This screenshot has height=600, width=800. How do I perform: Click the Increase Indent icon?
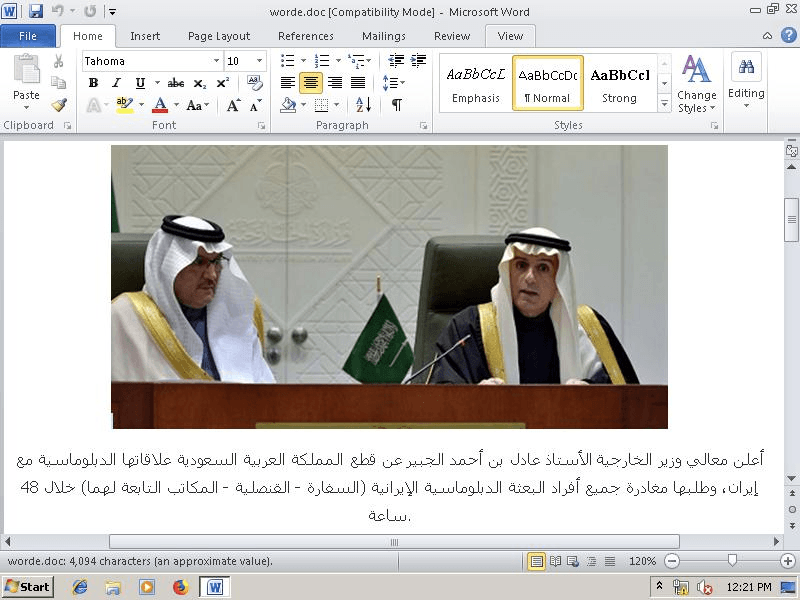pos(417,61)
